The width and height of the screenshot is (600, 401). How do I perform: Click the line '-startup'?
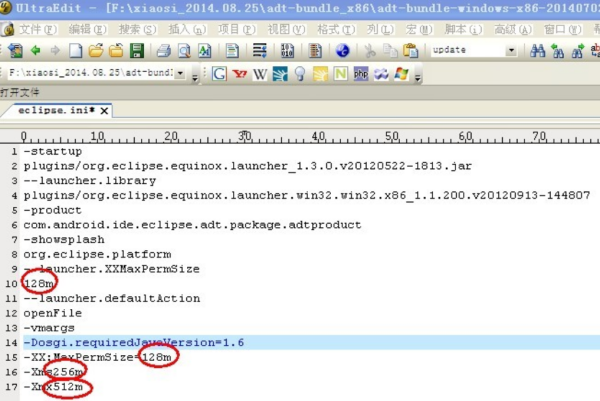click(x=53, y=152)
